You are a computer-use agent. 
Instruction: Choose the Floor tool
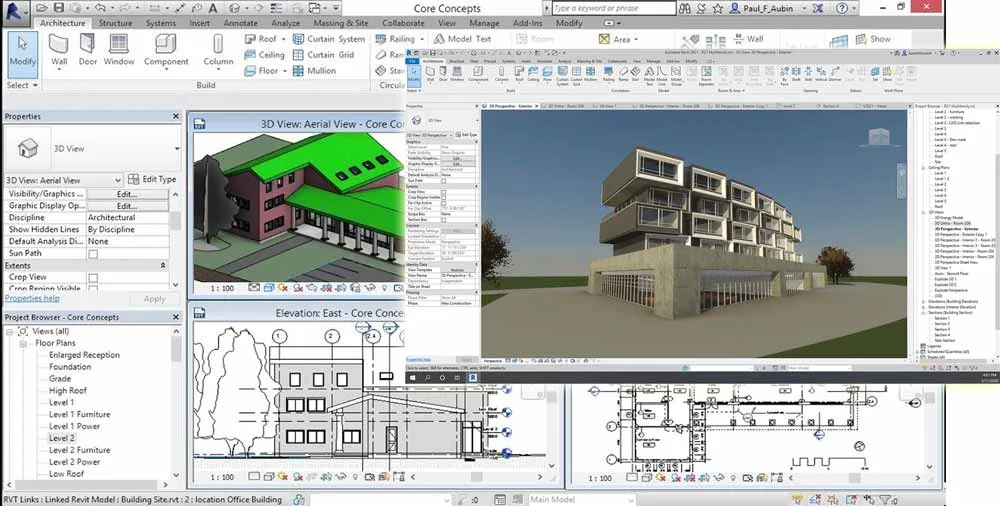tap(261, 71)
